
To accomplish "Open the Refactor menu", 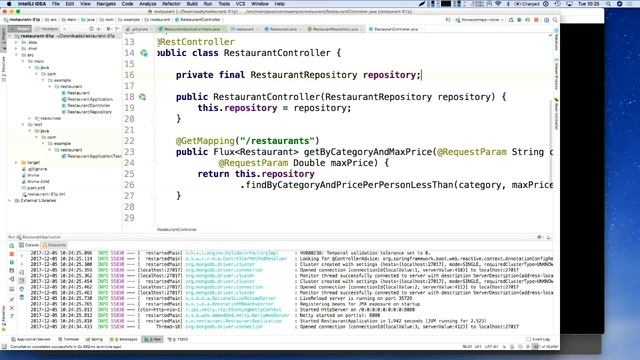I will click(171, 4).
